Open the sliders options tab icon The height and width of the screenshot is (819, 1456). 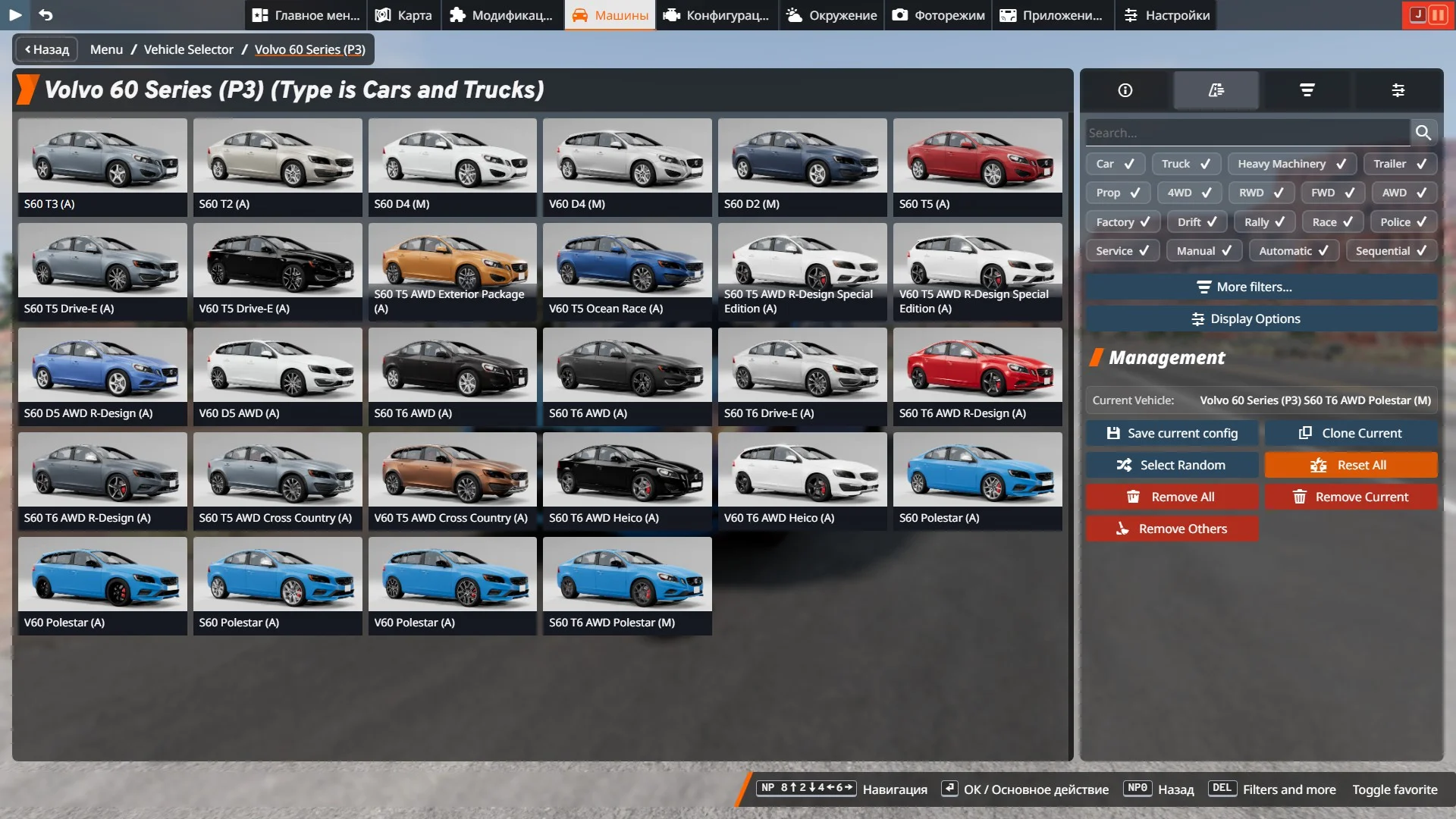click(1398, 90)
